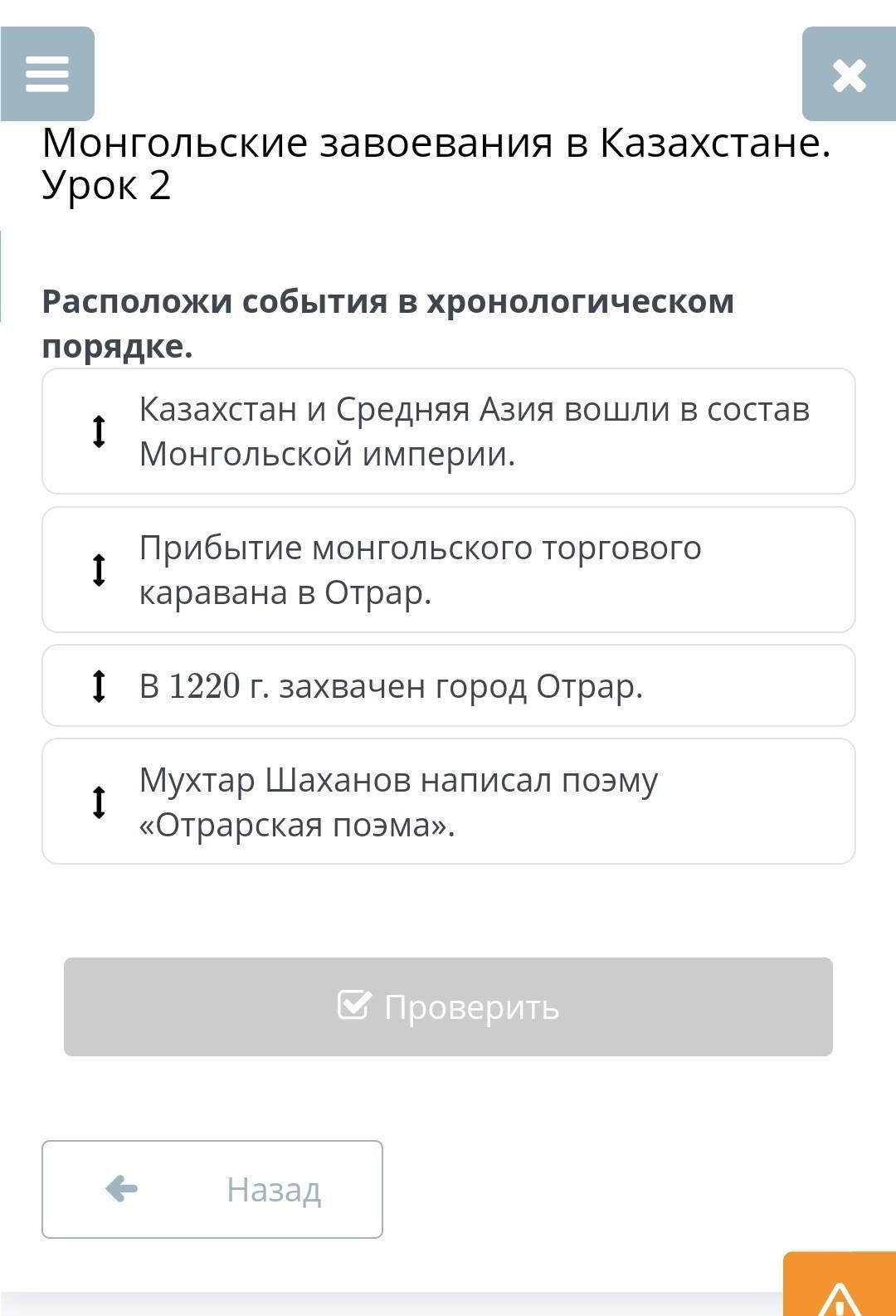Click drag handle for the Казахстан и Средняя Азия item
Screen dimensions: 896x1316
99,431
